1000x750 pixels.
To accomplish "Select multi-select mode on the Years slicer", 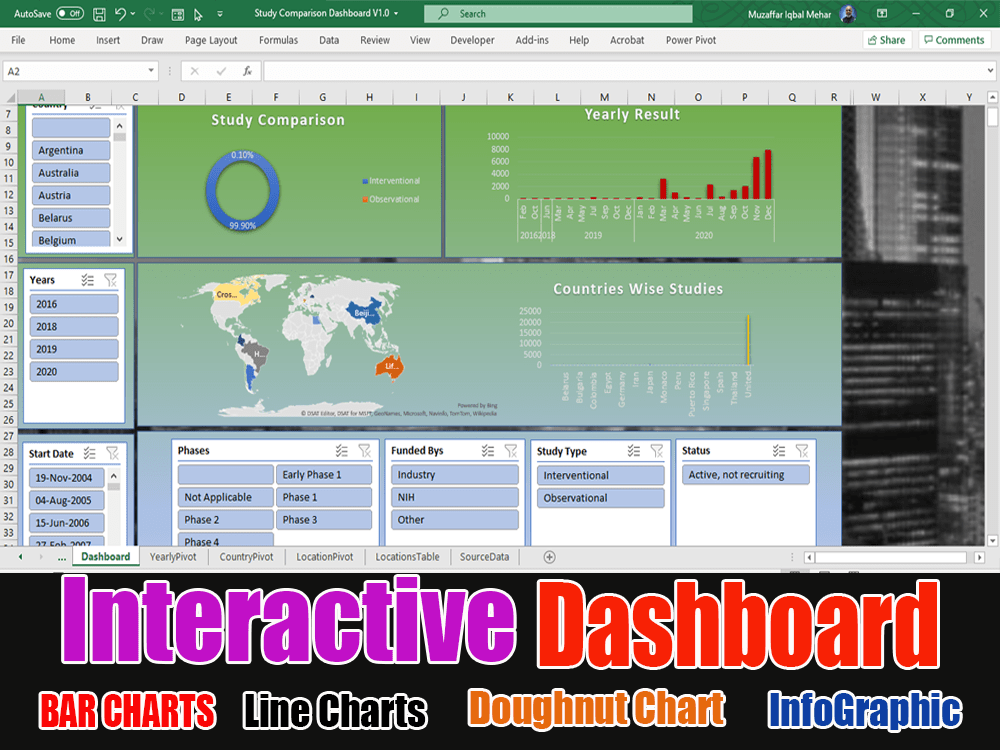I will point(87,280).
